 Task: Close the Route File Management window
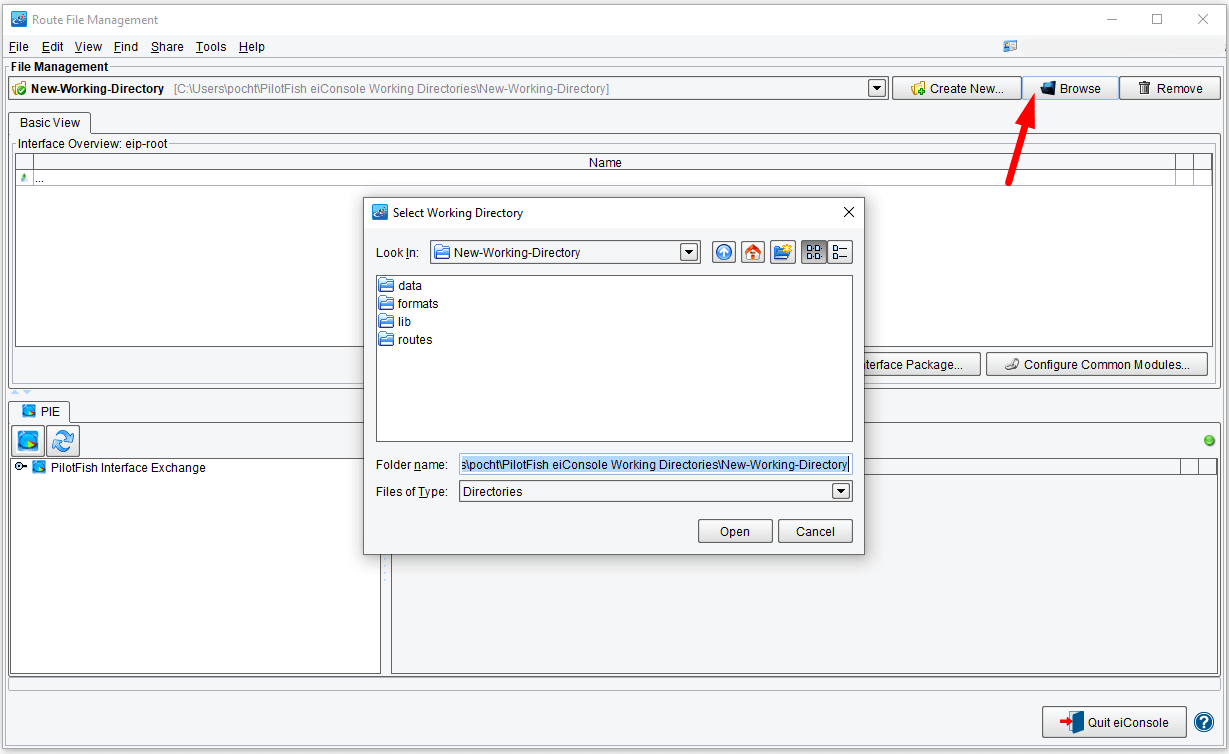click(1203, 19)
